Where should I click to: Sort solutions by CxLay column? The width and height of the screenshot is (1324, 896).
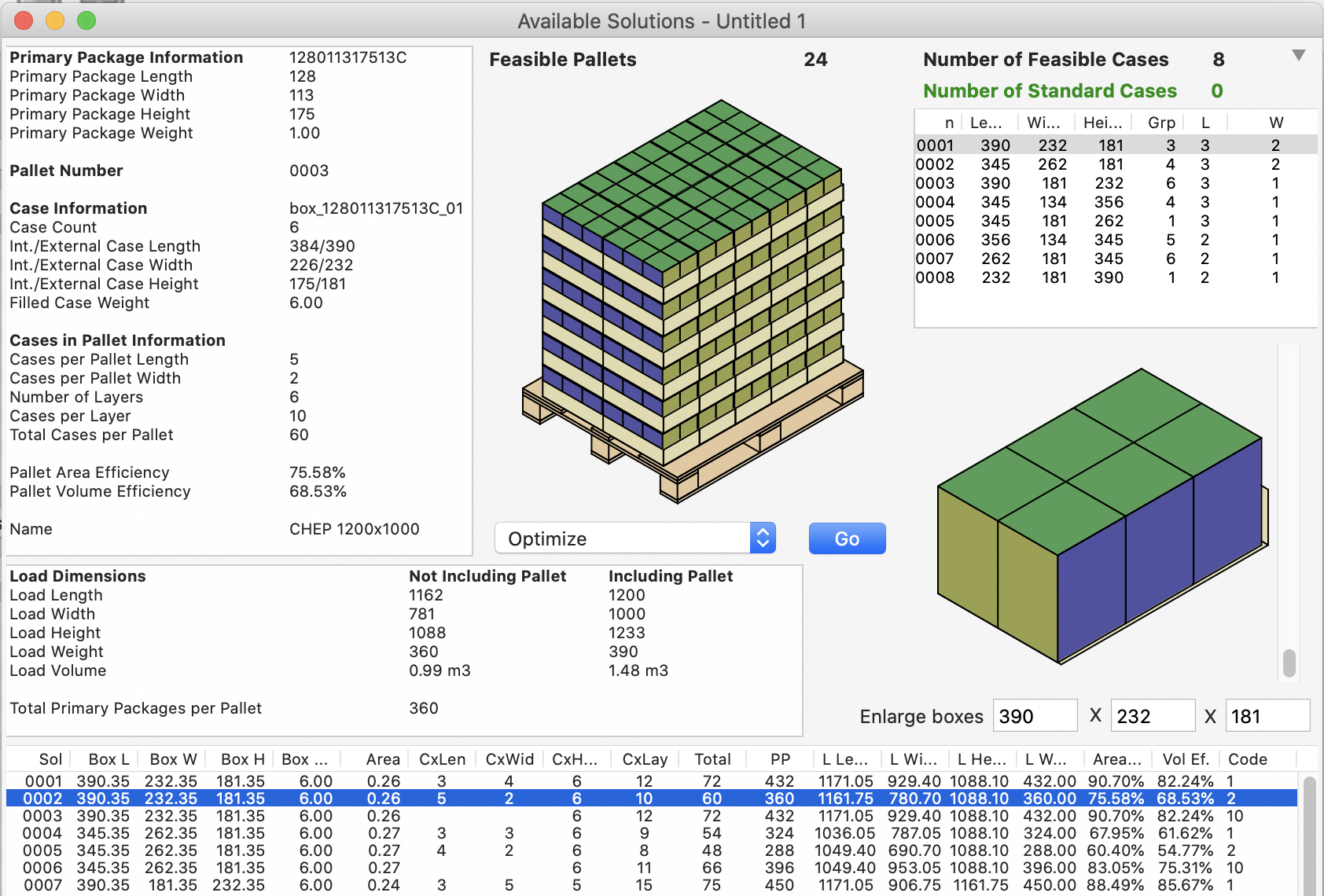(645, 759)
